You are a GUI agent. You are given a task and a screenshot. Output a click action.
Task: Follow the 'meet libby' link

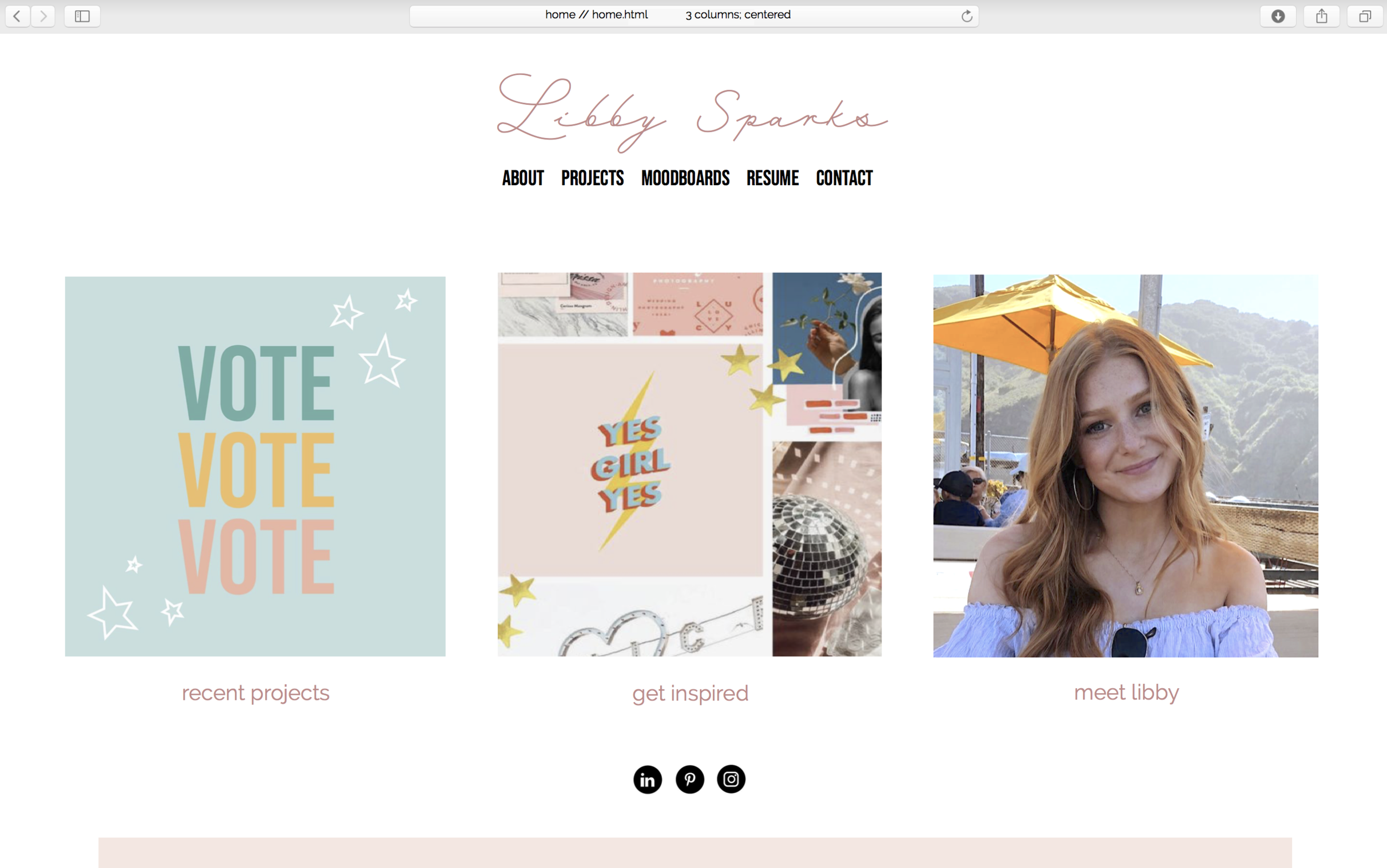click(1126, 693)
